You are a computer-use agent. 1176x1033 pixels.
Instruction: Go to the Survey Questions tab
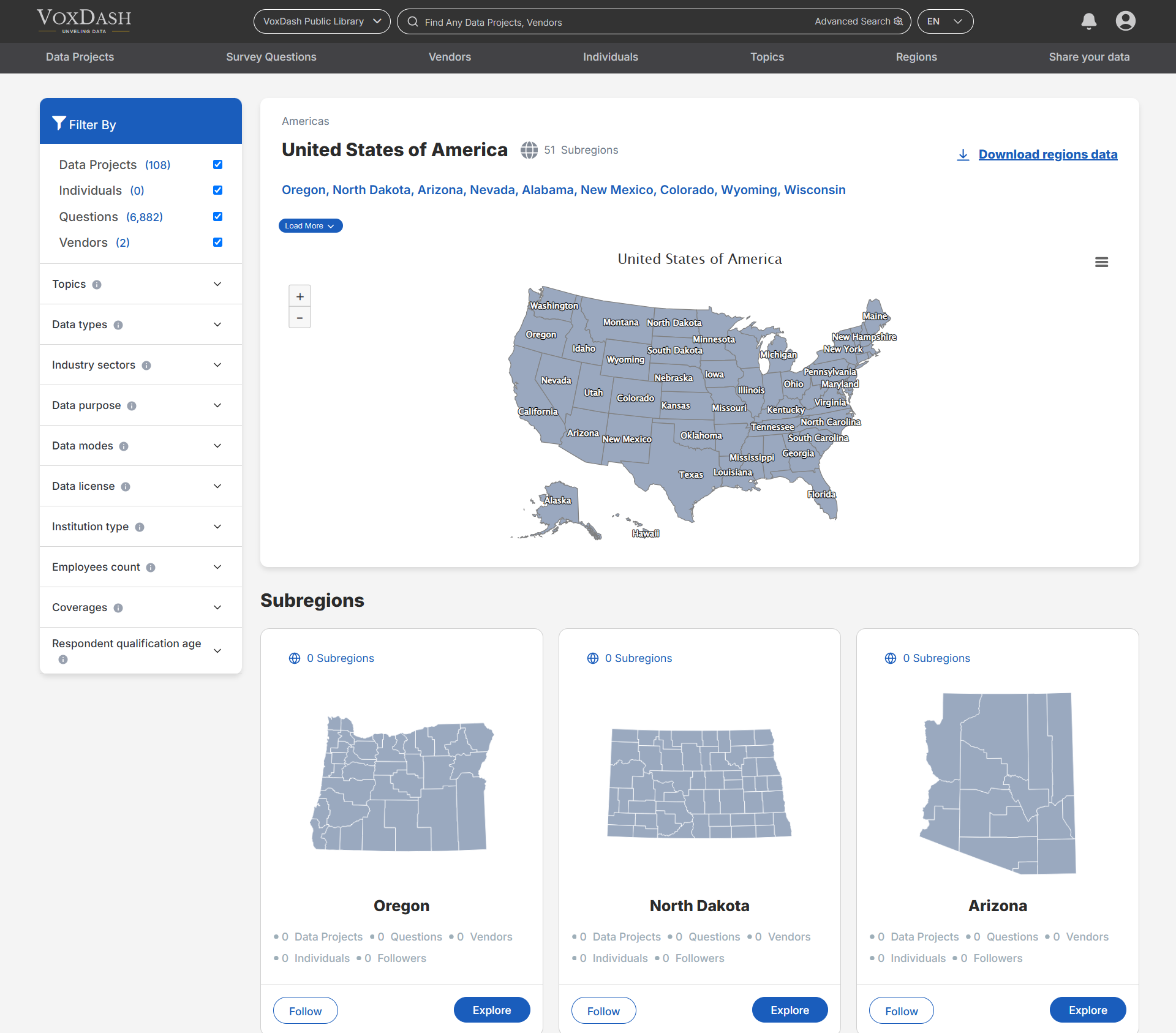[x=271, y=57]
